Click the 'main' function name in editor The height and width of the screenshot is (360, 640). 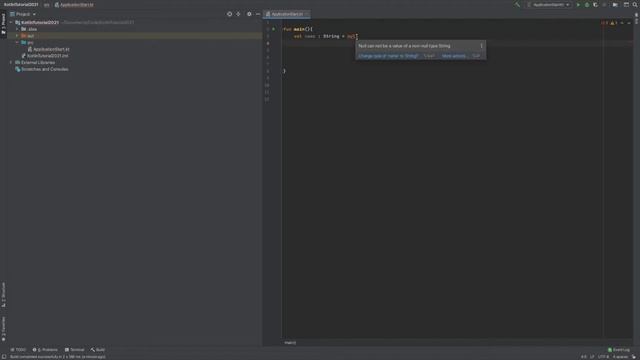(299, 29)
